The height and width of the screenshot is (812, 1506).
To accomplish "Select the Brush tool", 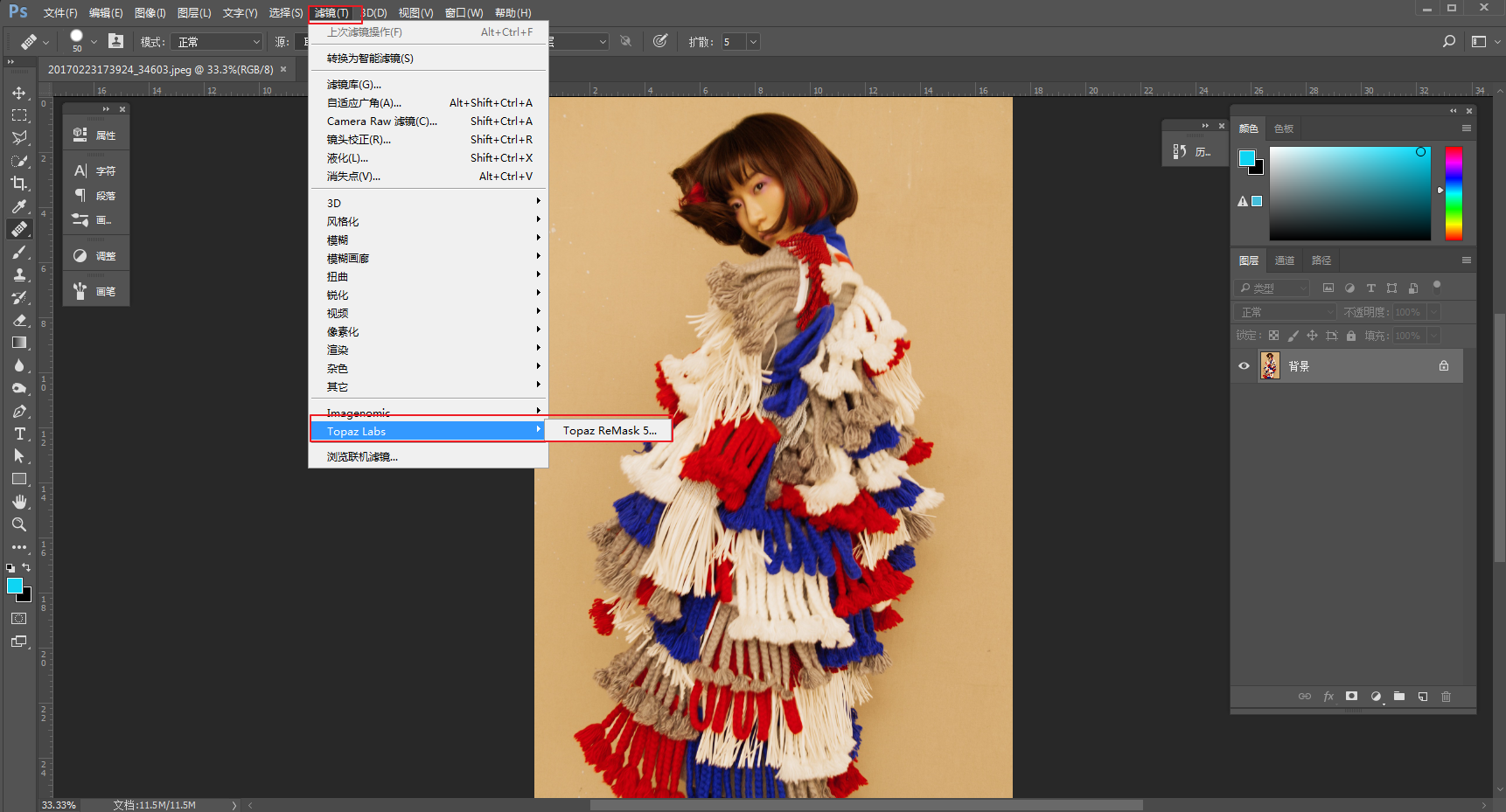I will [19, 252].
